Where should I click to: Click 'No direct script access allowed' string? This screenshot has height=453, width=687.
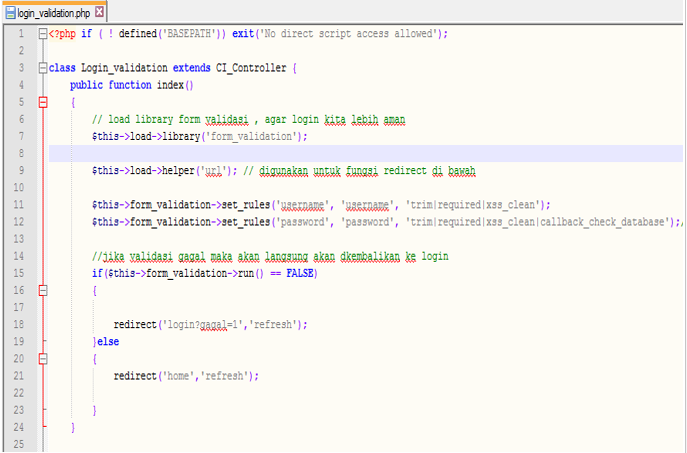point(349,34)
